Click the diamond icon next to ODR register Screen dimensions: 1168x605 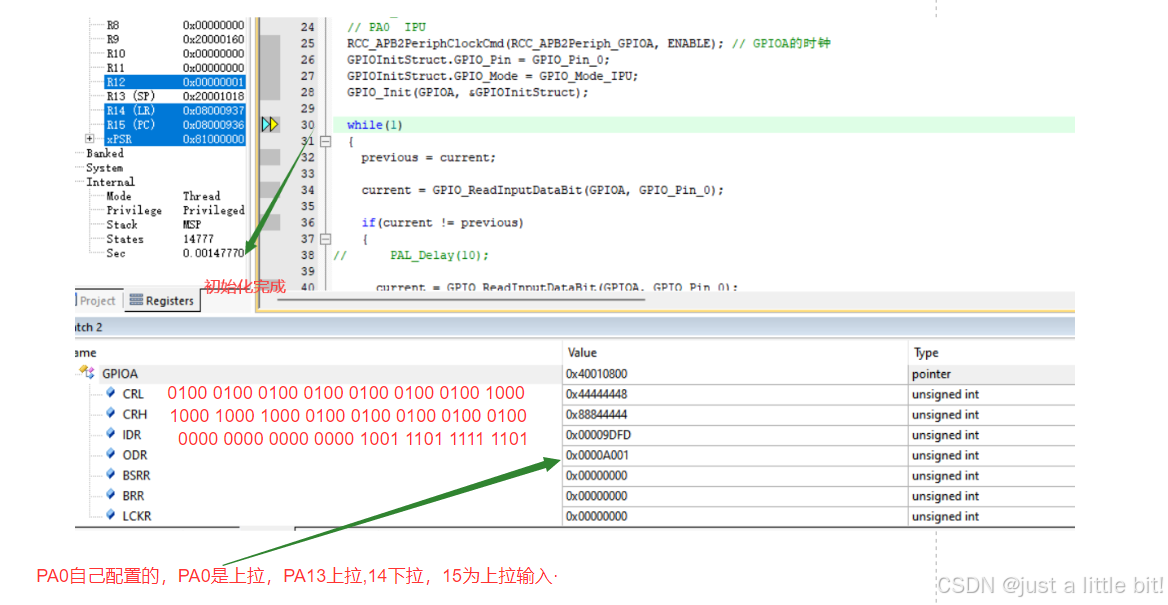[x=110, y=454]
